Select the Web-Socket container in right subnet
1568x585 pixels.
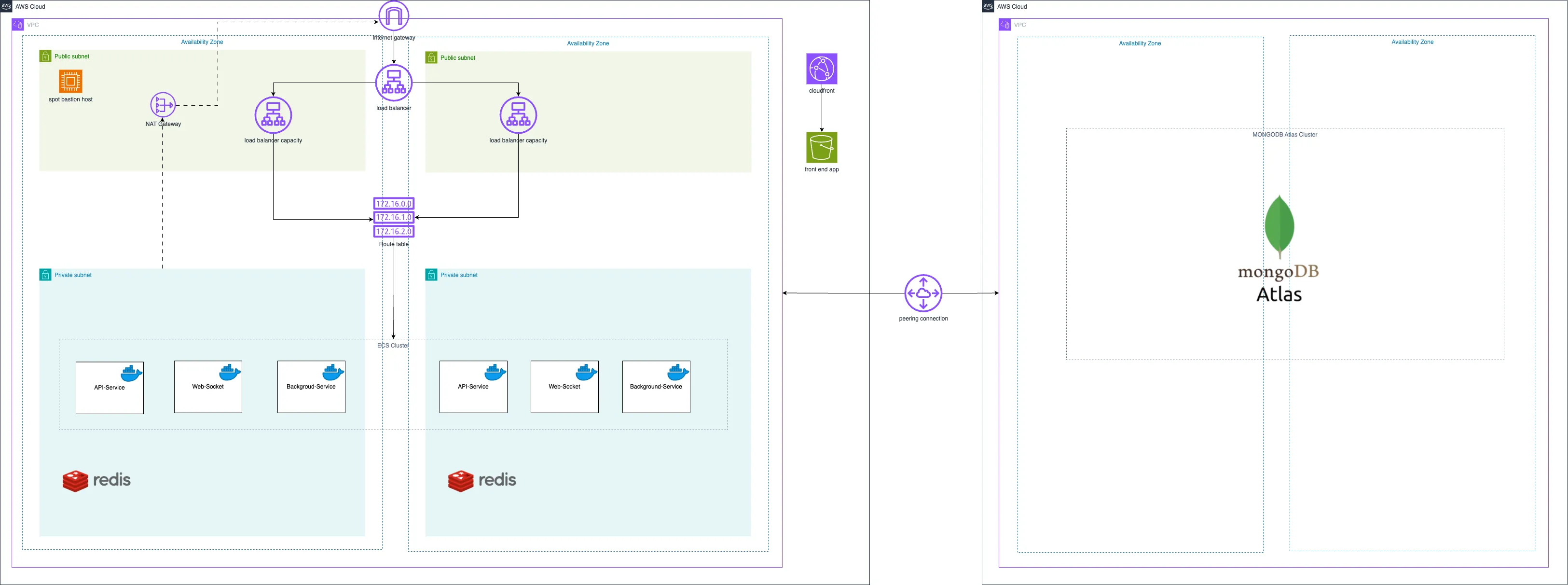click(564, 387)
